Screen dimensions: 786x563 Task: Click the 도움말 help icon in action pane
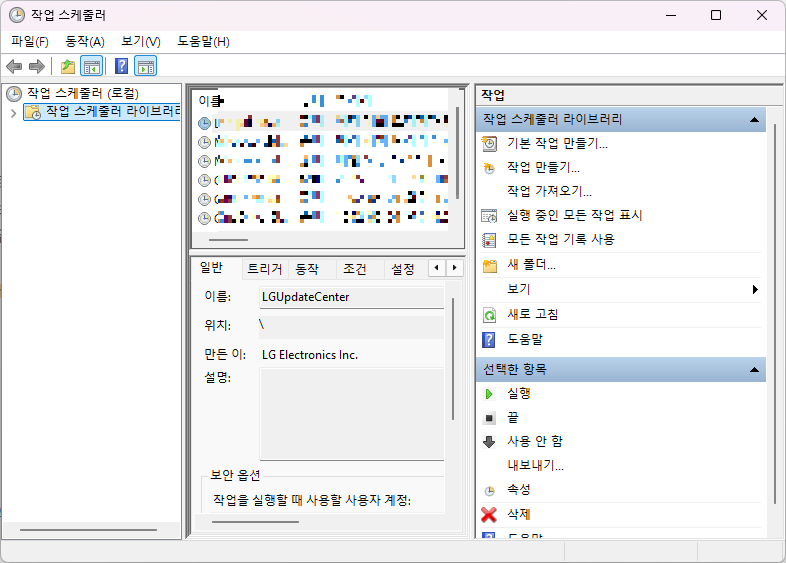click(x=489, y=339)
